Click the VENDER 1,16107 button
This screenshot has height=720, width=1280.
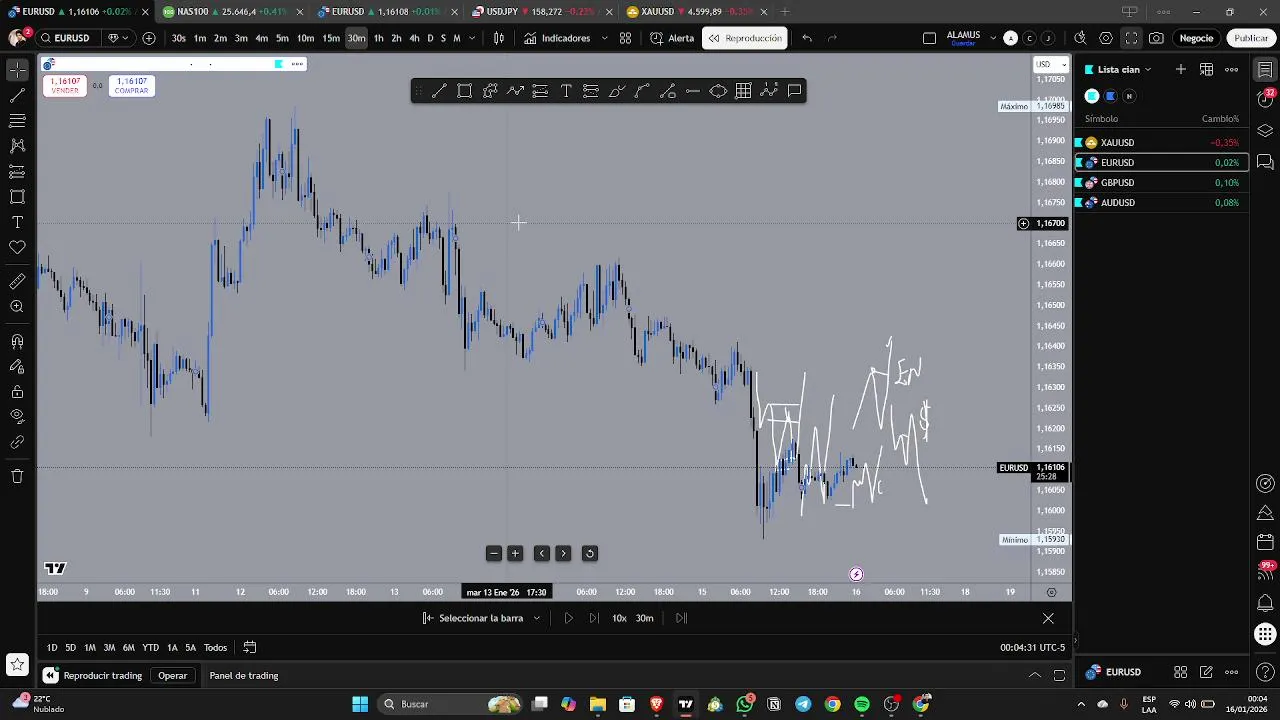pyautogui.click(x=65, y=86)
